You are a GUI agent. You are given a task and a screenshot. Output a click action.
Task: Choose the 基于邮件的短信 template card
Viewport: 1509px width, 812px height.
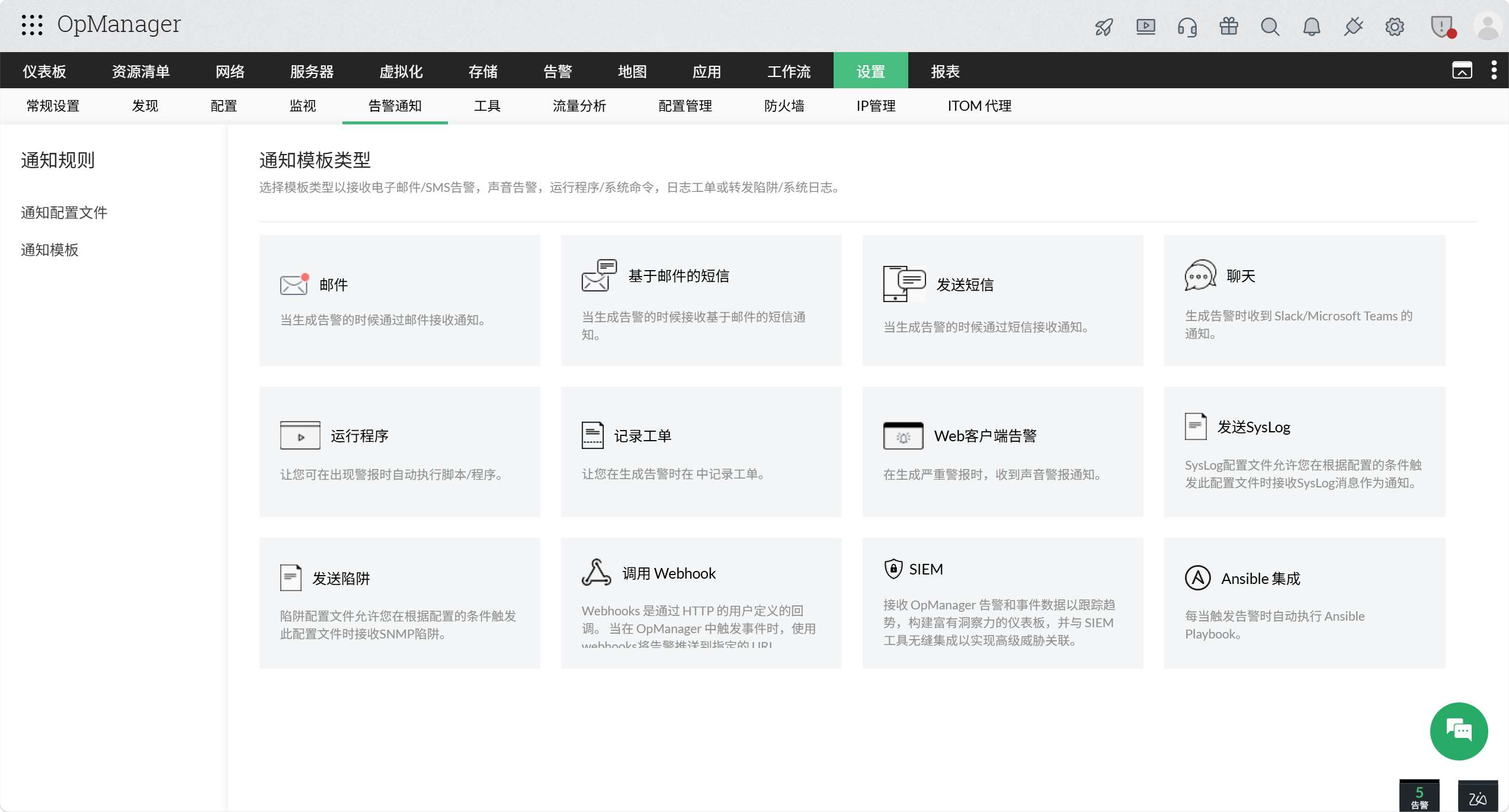point(701,300)
